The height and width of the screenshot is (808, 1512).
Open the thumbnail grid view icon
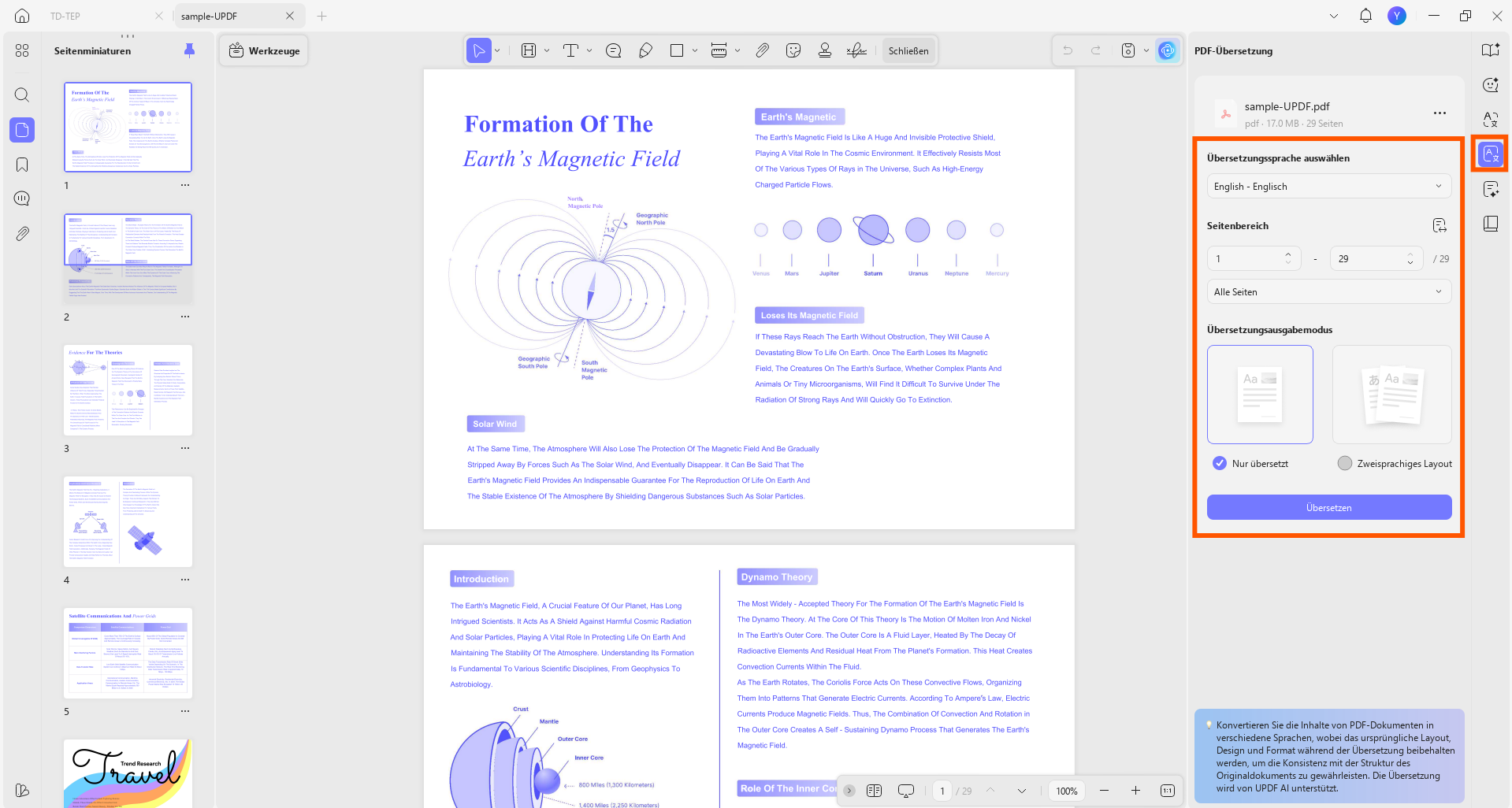[x=22, y=50]
